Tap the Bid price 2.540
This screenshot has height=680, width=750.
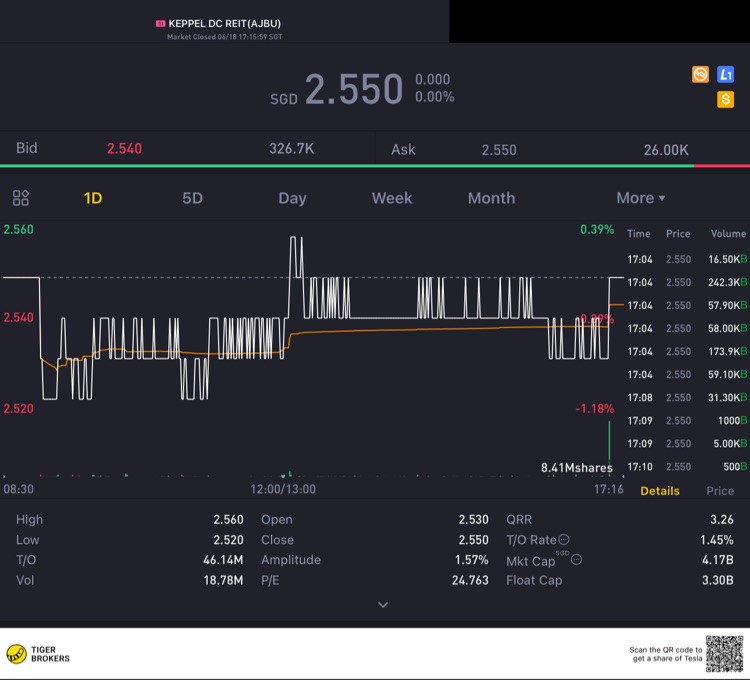click(124, 149)
